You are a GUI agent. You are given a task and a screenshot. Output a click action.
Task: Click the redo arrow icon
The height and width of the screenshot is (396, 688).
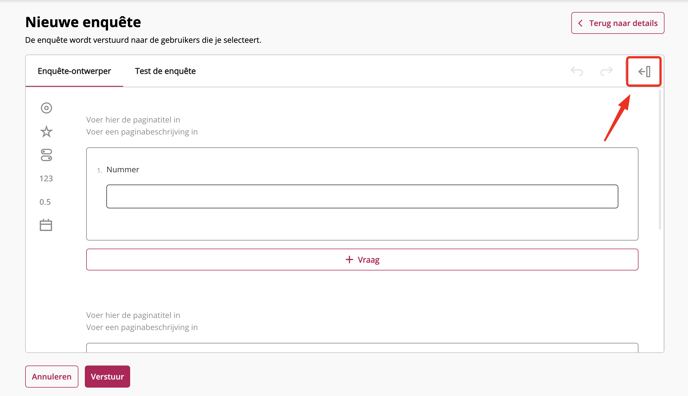[606, 71]
